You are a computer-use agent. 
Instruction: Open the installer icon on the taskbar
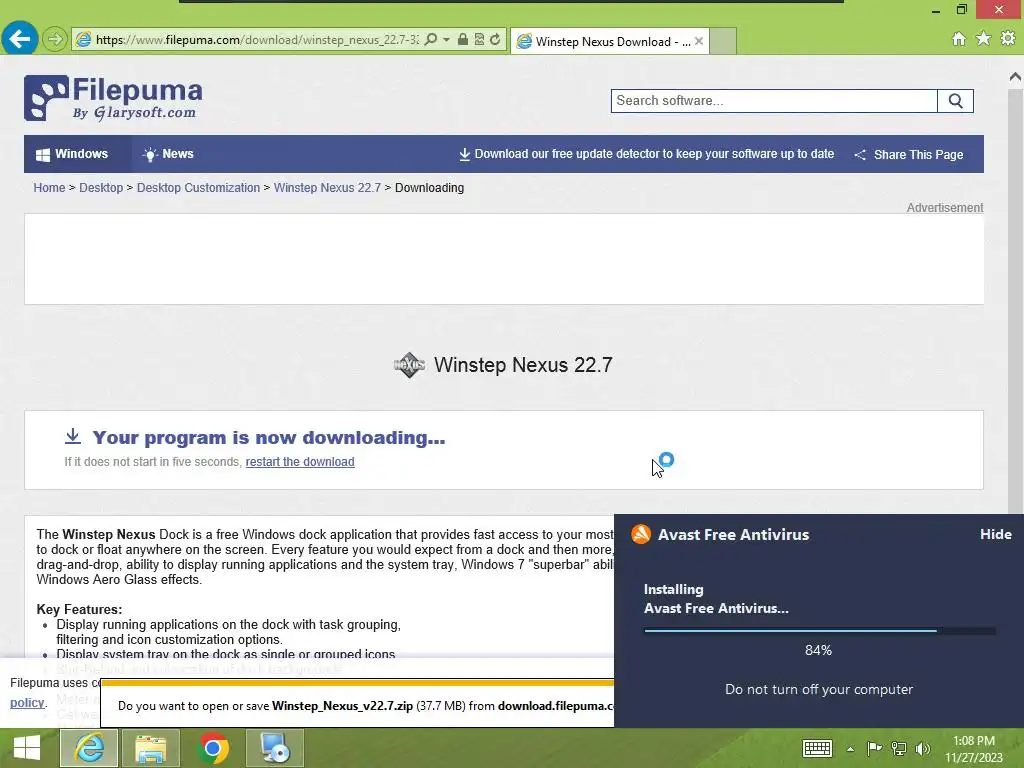pyautogui.click(x=274, y=748)
